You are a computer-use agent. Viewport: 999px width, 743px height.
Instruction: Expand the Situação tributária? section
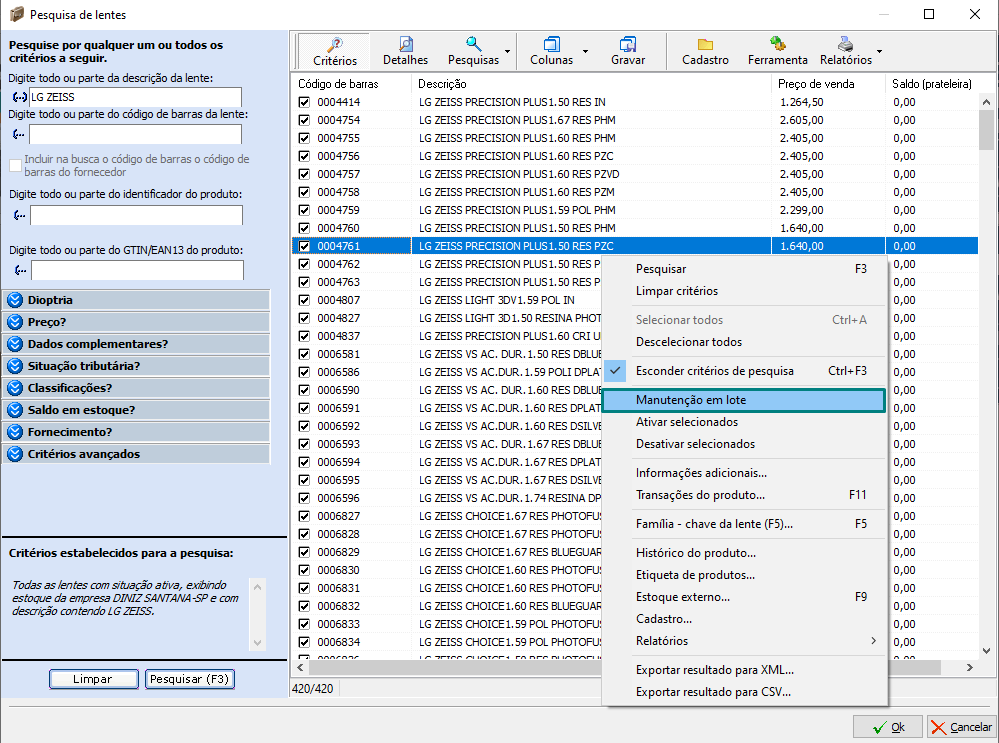[136, 366]
